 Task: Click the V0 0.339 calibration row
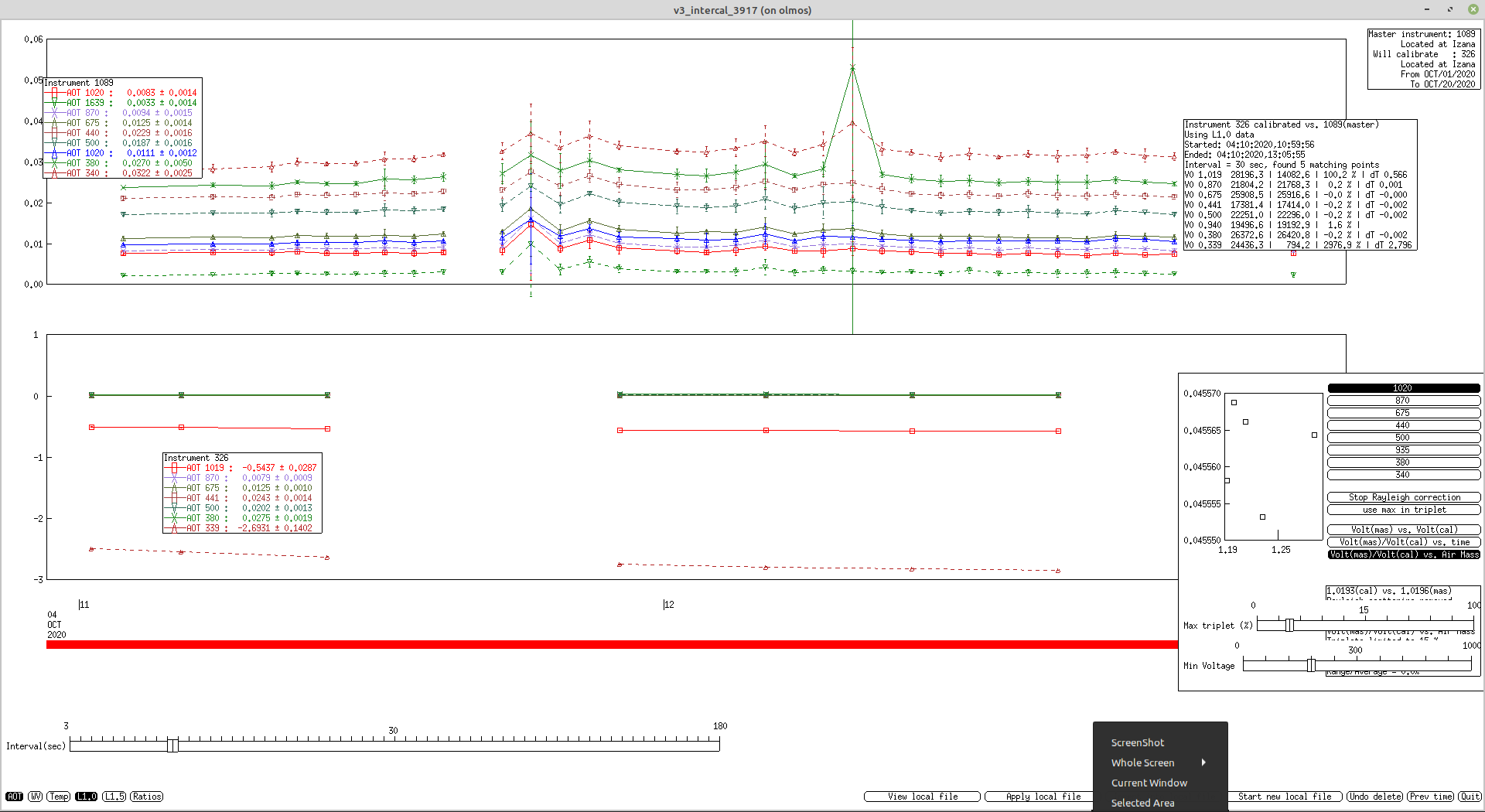click(x=1299, y=245)
